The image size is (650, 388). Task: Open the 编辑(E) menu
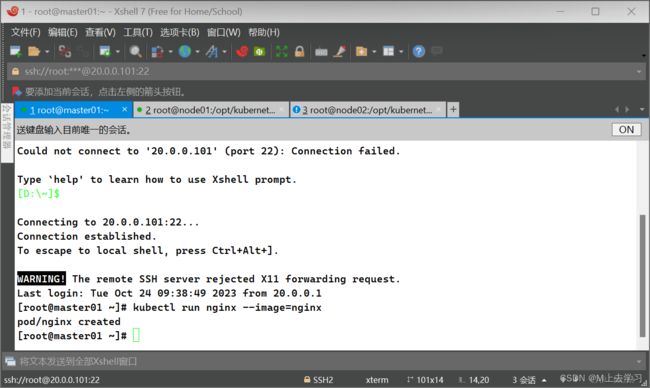click(x=63, y=32)
